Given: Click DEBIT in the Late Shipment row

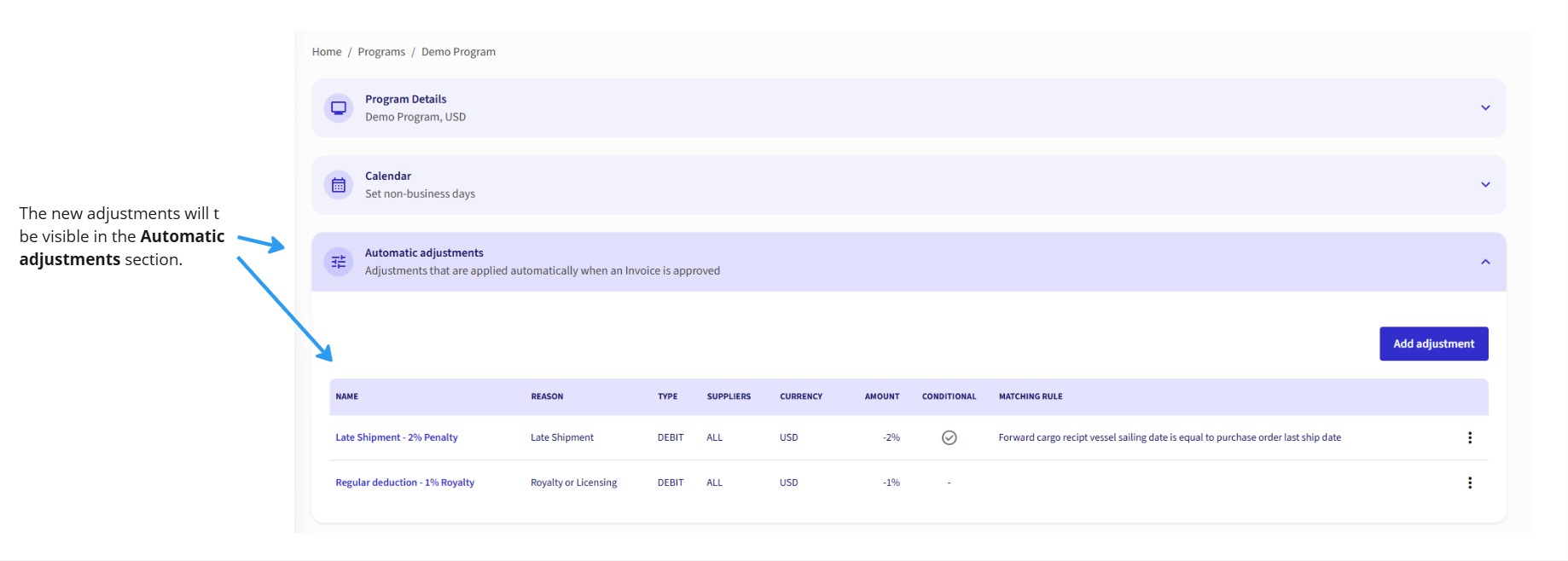Looking at the screenshot, I should coord(671,437).
